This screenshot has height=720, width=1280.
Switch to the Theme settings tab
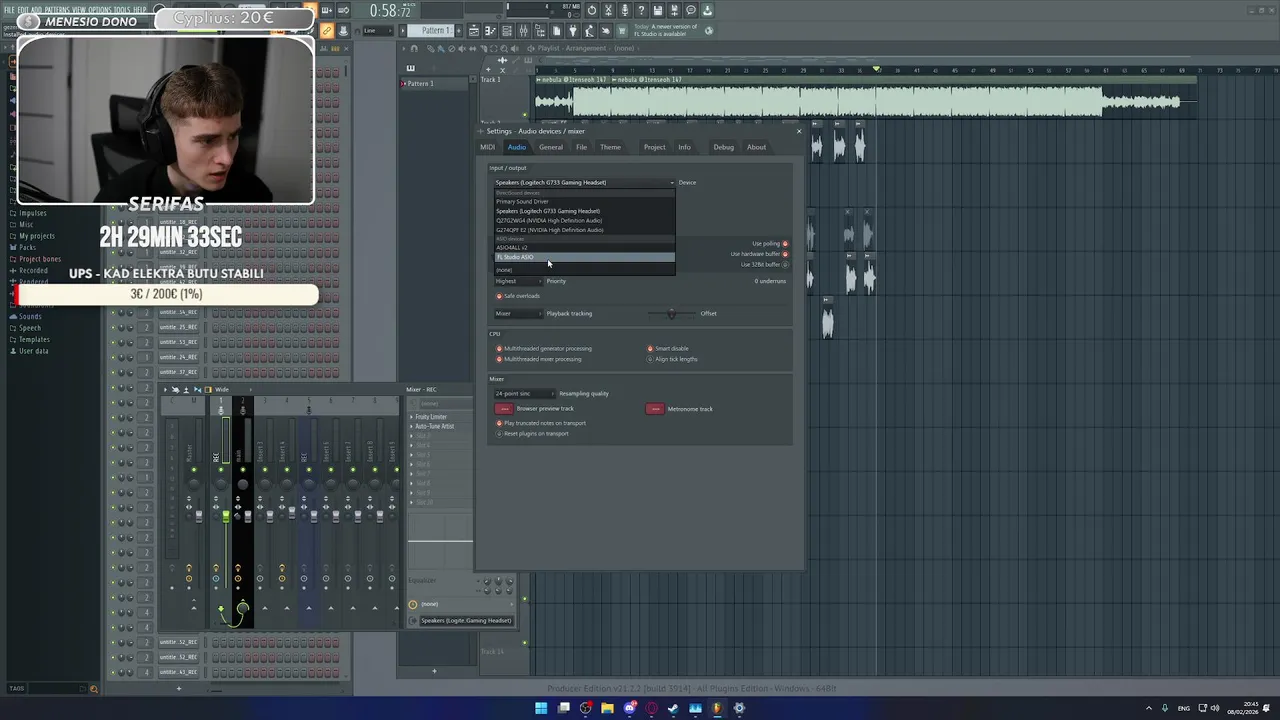click(610, 147)
